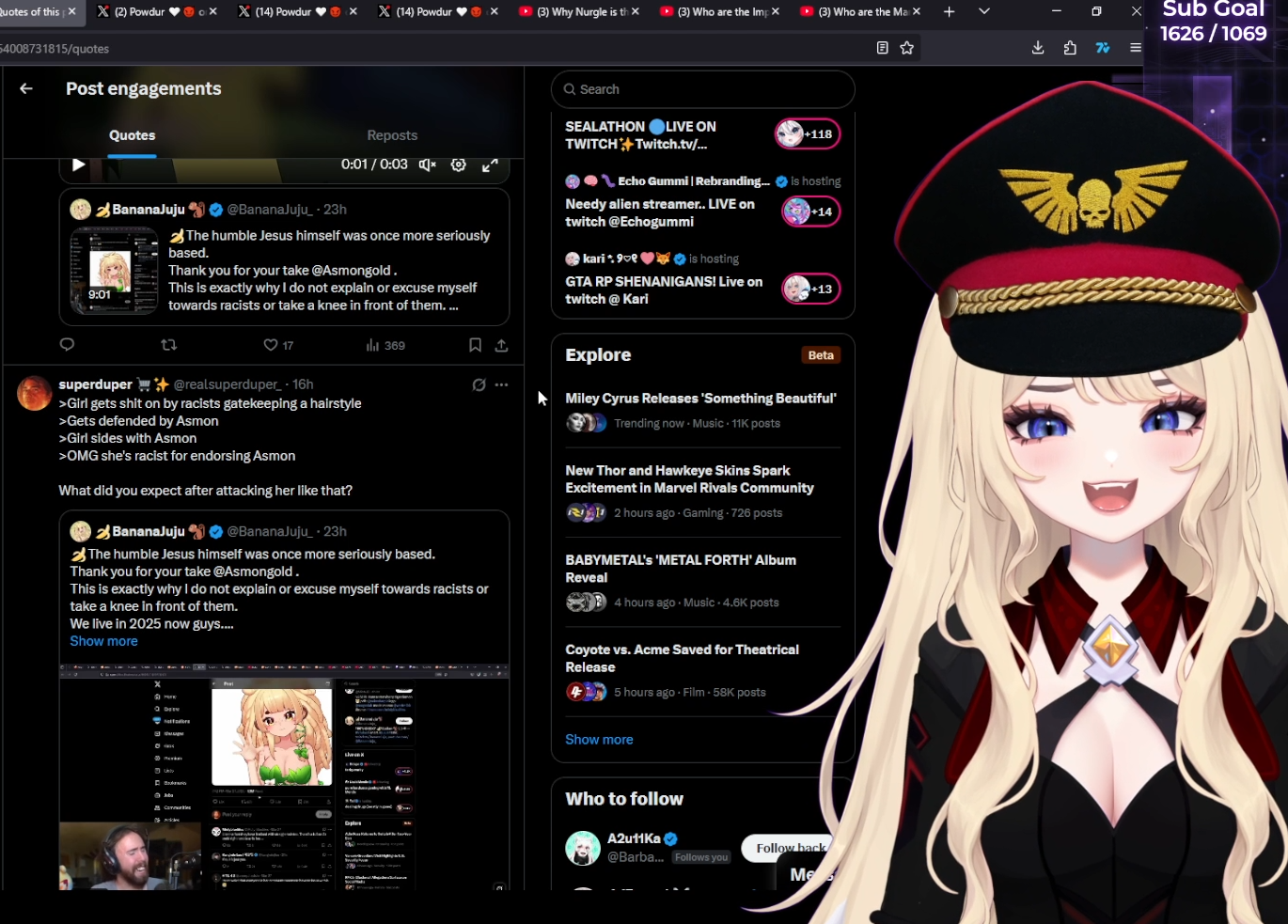Open Grok actions on superduper's post
1288x924 pixels.
pyautogui.click(x=479, y=384)
